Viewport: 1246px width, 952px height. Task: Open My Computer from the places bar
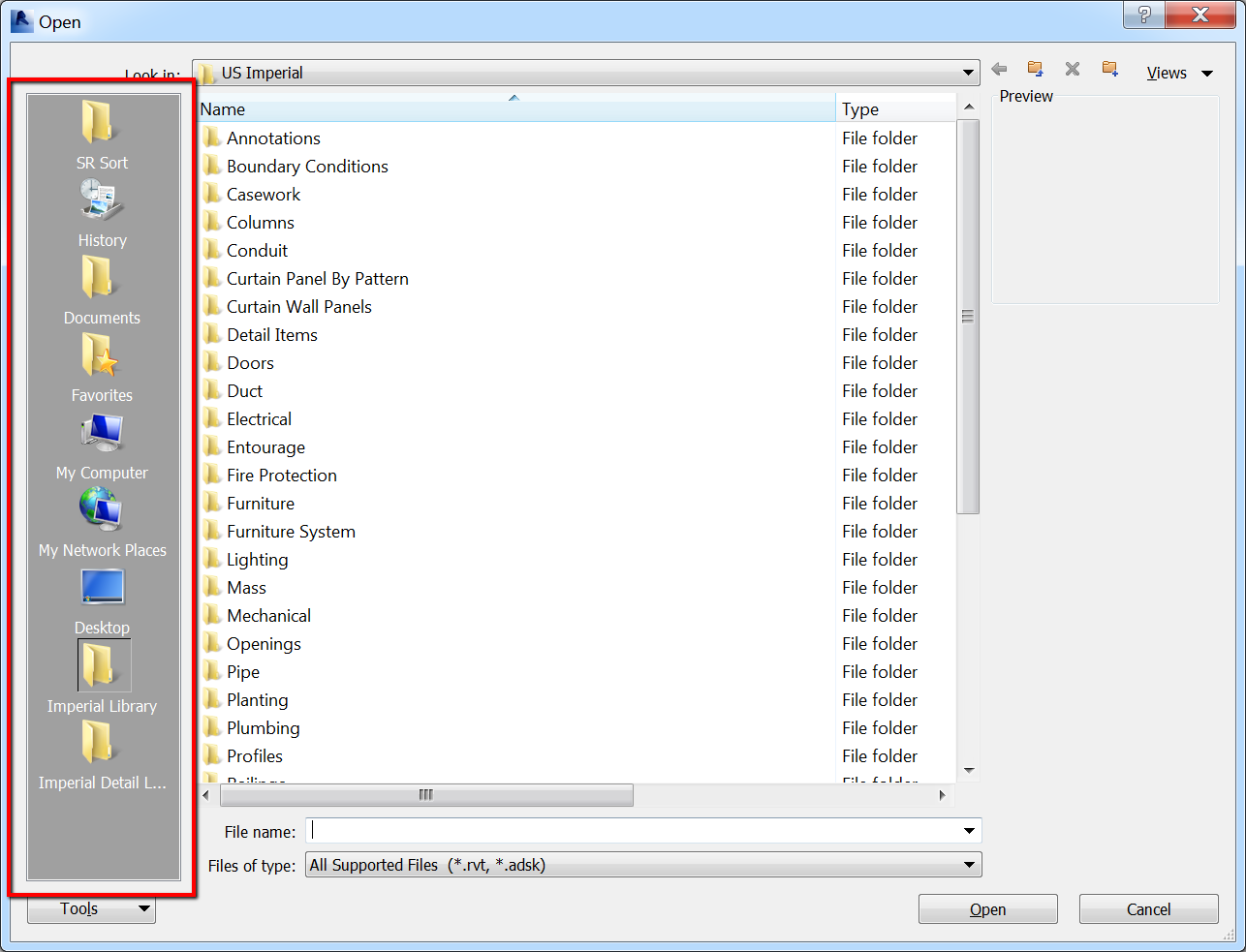point(102,444)
